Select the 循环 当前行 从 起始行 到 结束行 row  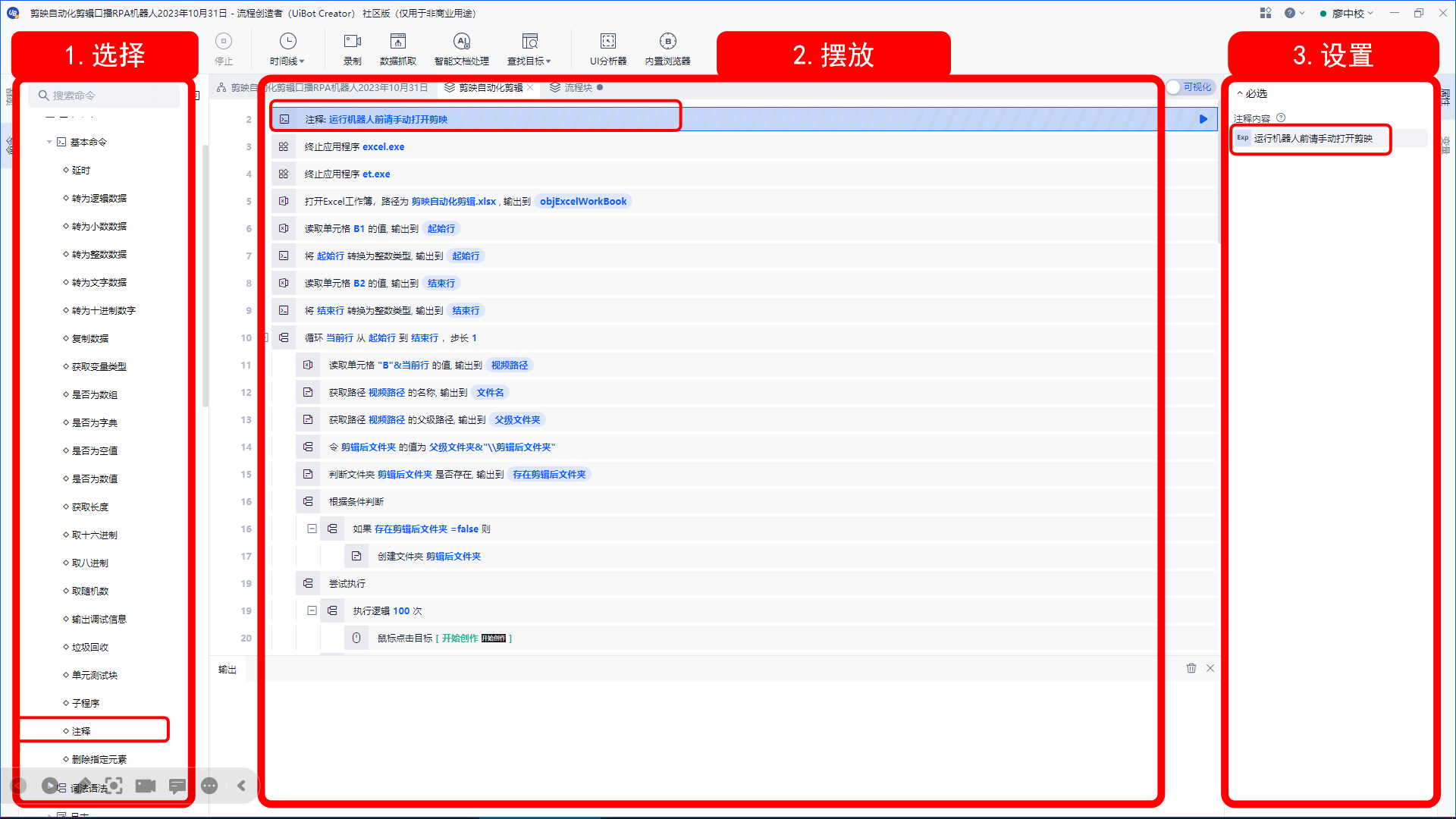pos(743,337)
